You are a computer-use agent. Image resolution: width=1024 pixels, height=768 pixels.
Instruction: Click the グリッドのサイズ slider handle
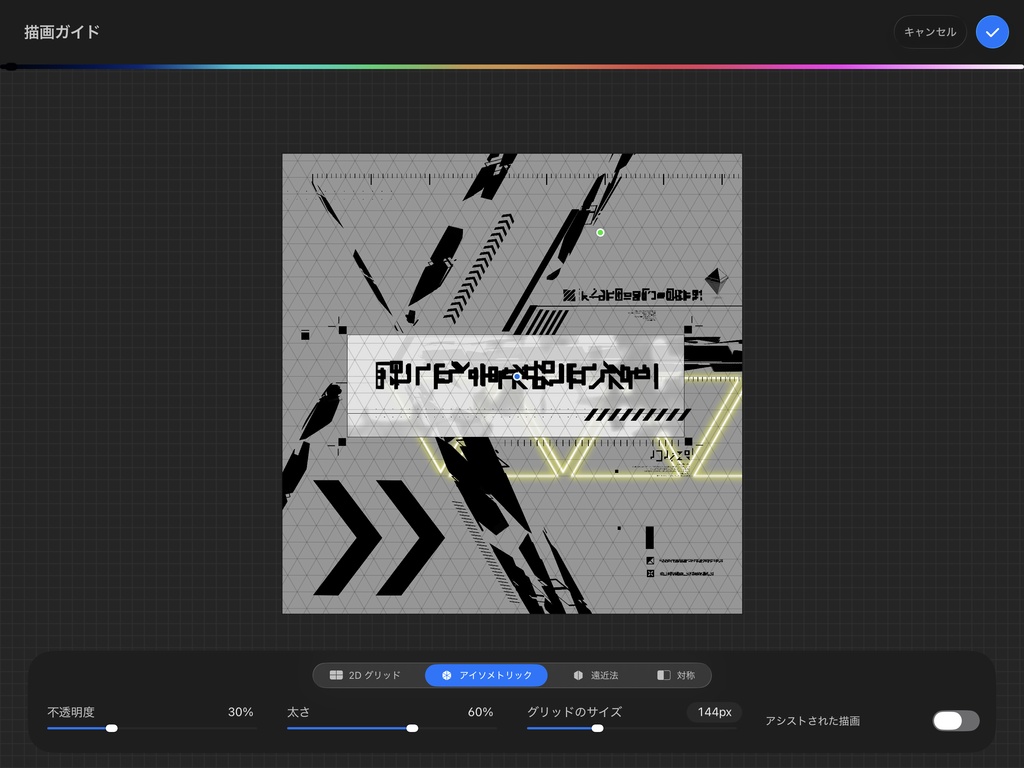[597, 728]
